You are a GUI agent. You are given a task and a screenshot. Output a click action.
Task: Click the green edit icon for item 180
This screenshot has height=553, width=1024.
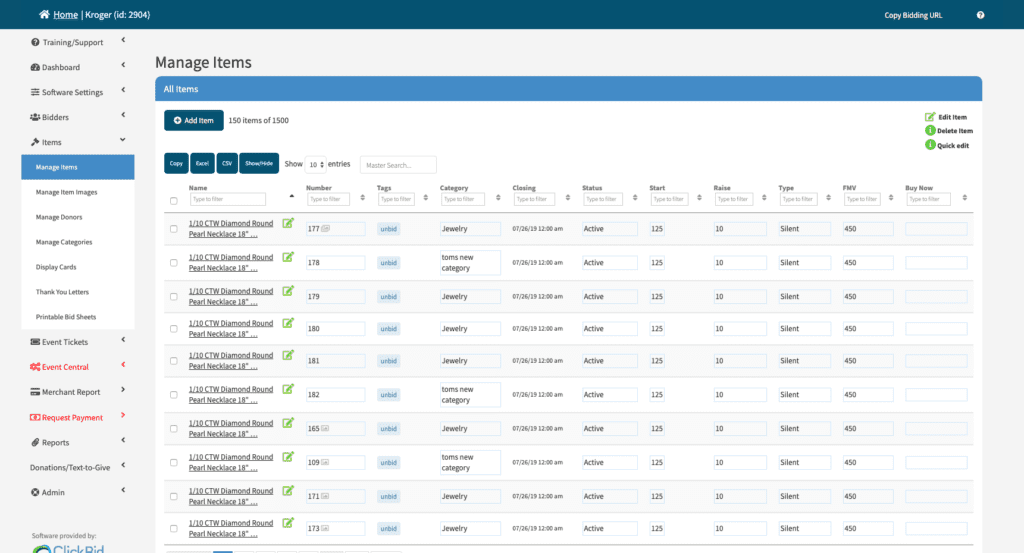click(x=288, y=324)
